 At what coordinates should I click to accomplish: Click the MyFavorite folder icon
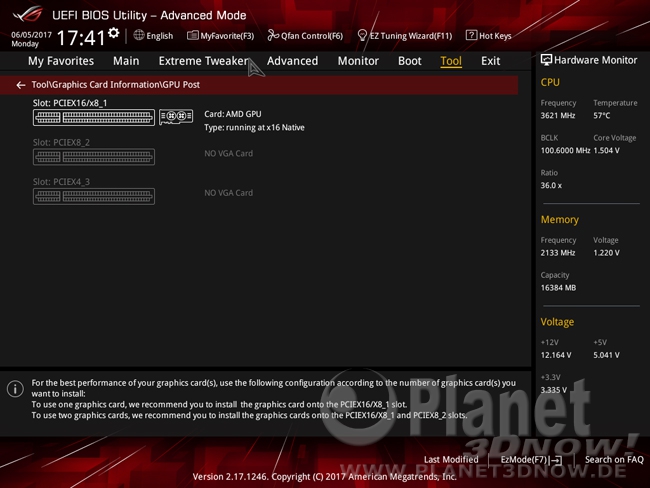[192, 35]
